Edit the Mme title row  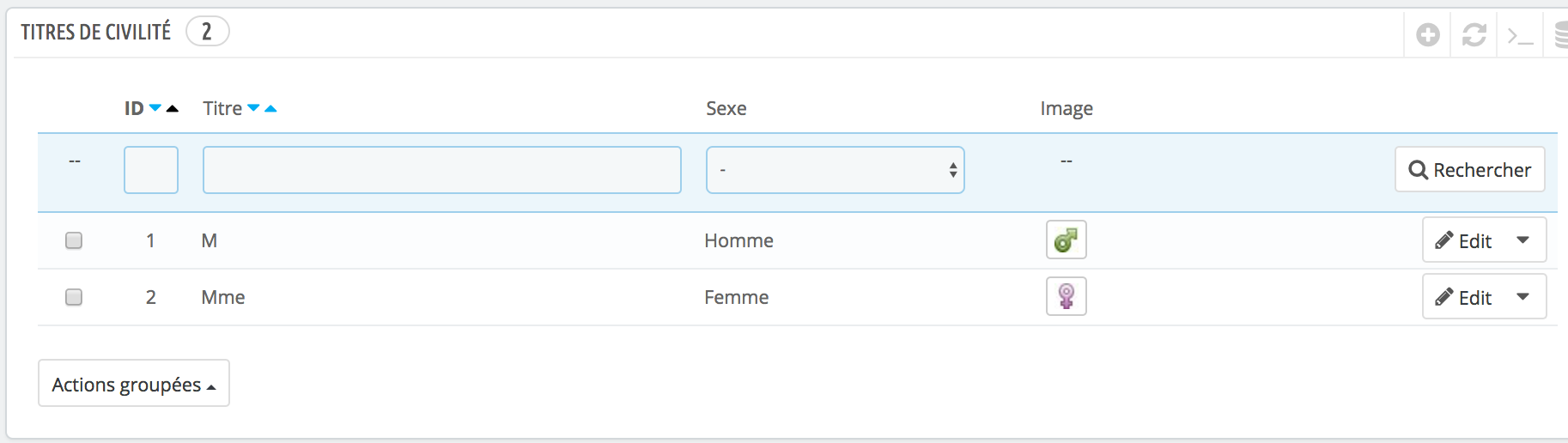click(1464, 297)
